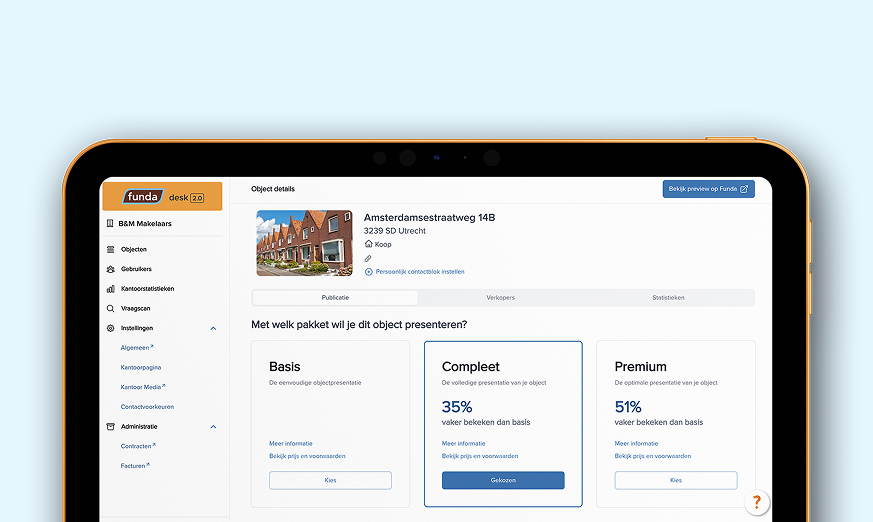Click the Kantoorstatistieken bar chart icon
The height and width of the screenshot is (522, 873).
[x=110, y=289]
